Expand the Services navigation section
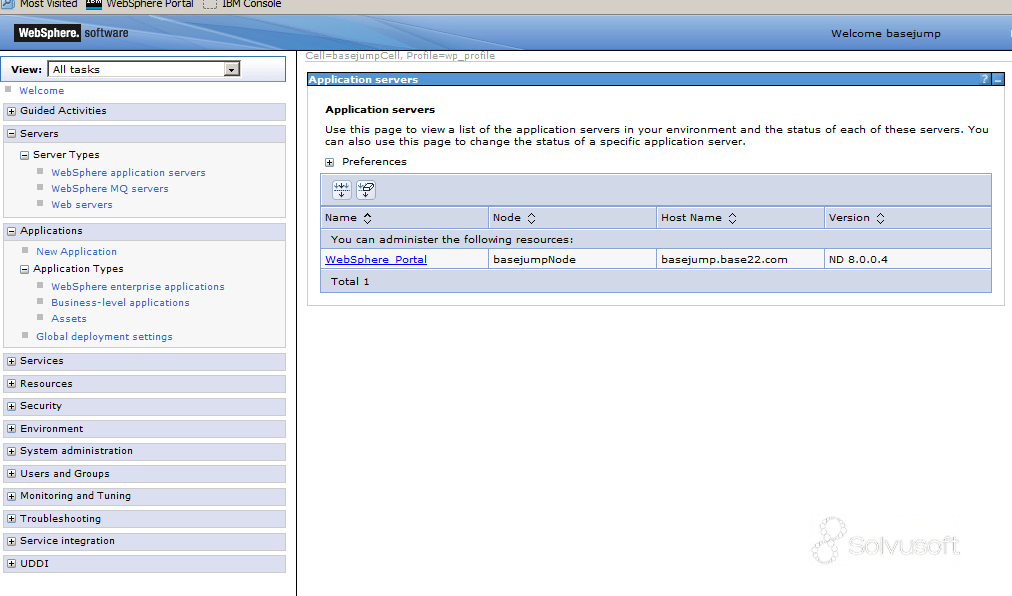 click(x=12, y=361)
